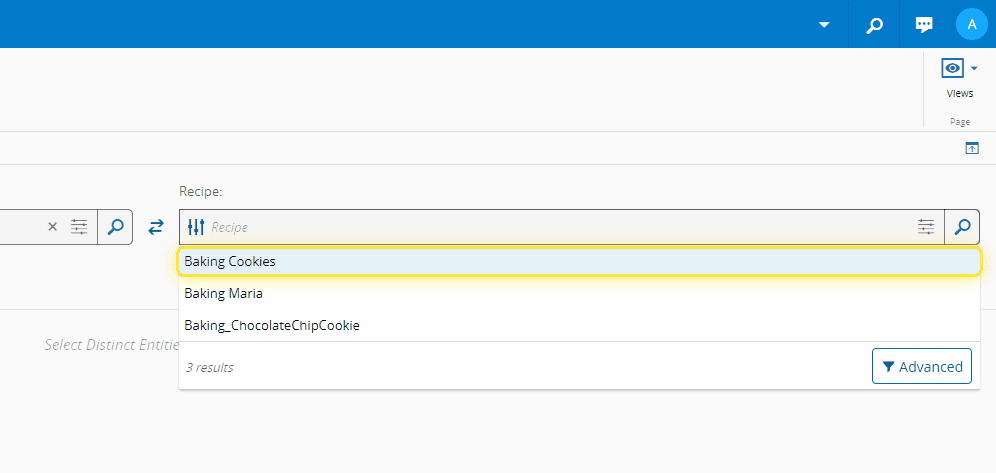
Task: Click the user avatar labeled A
Action: [971, 24]
